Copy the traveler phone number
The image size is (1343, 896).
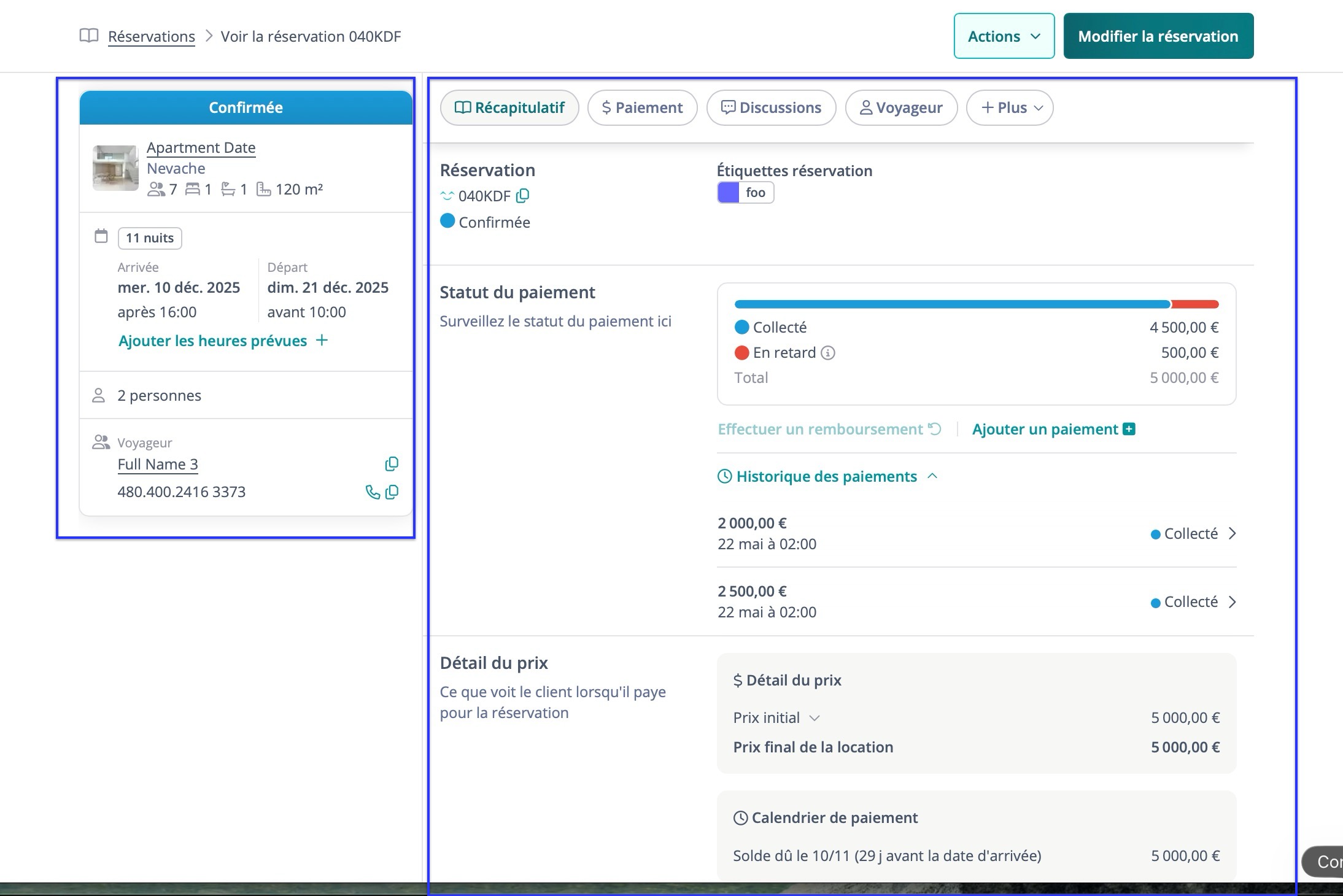(392, 492)
